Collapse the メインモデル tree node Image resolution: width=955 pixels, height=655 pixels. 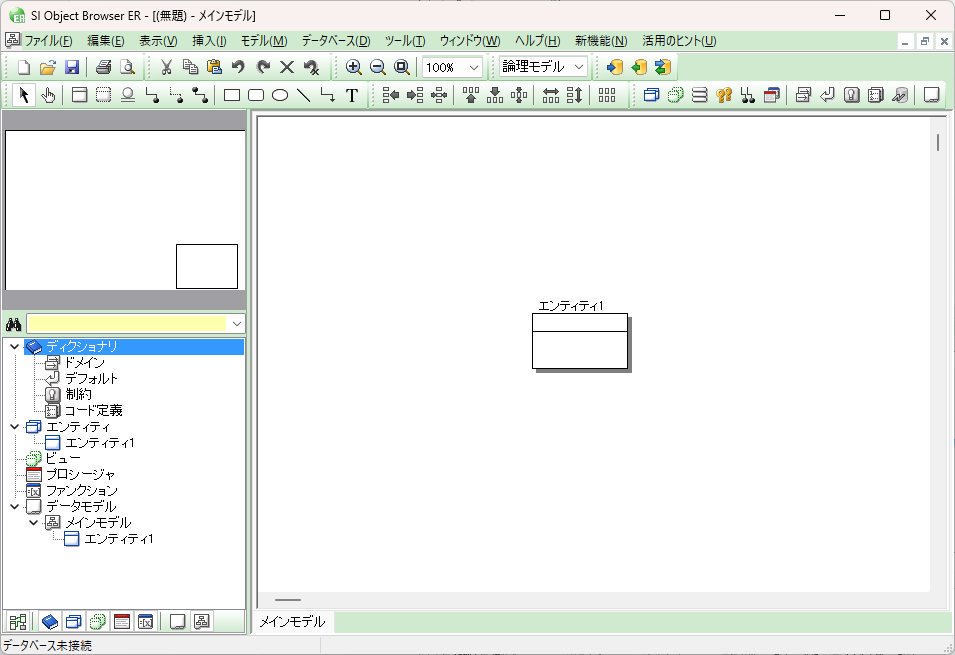pos(33,523)
